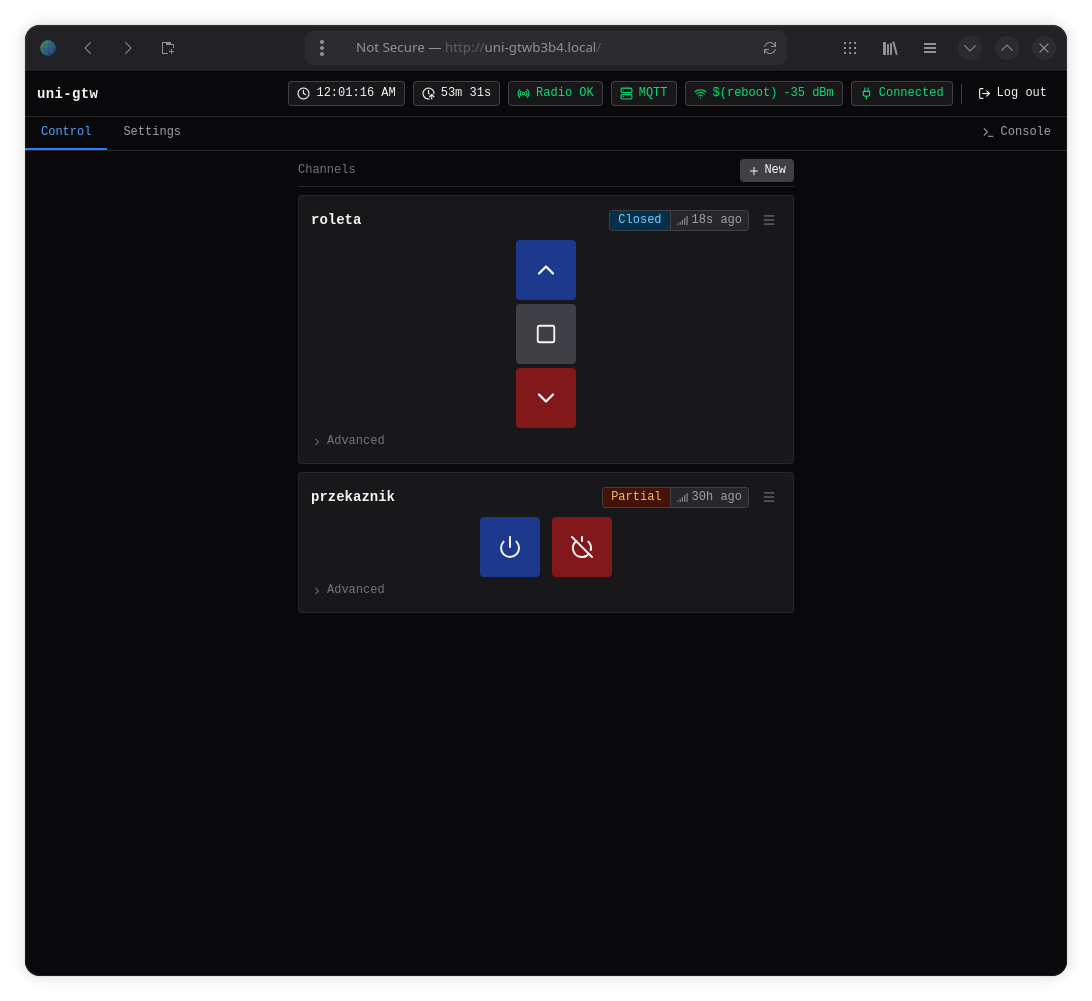Open the roleta channel hamburger menu
Viewport: 1092px width, 1001px height.
769,219
